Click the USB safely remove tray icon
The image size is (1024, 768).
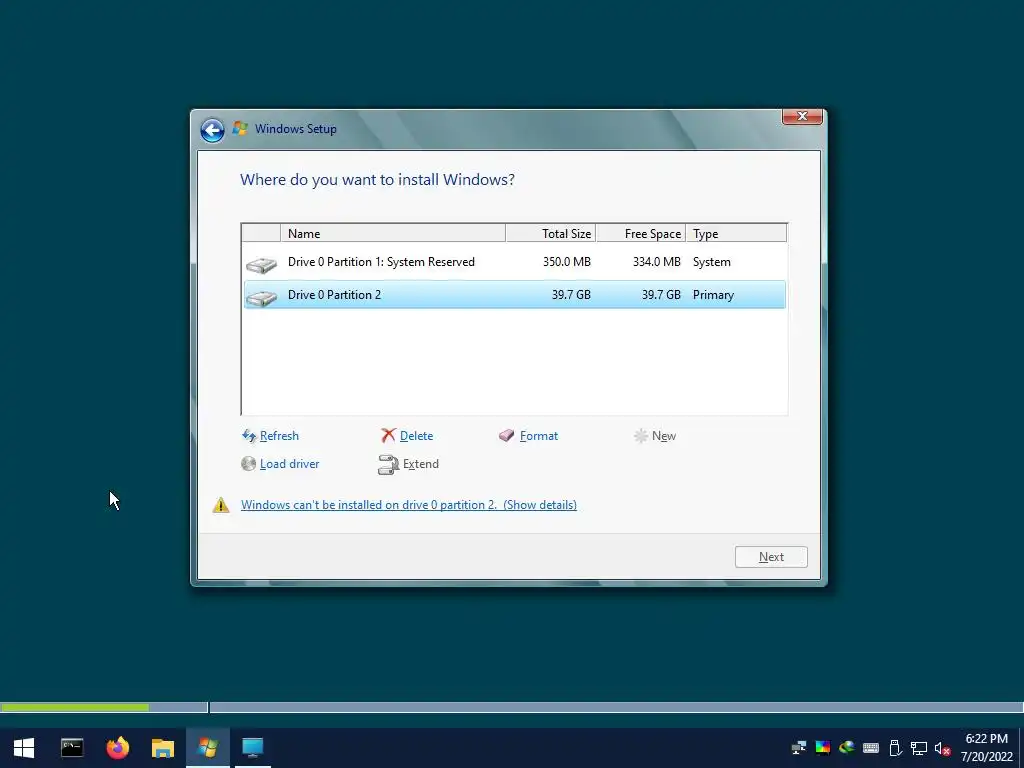tap(895, 748)
